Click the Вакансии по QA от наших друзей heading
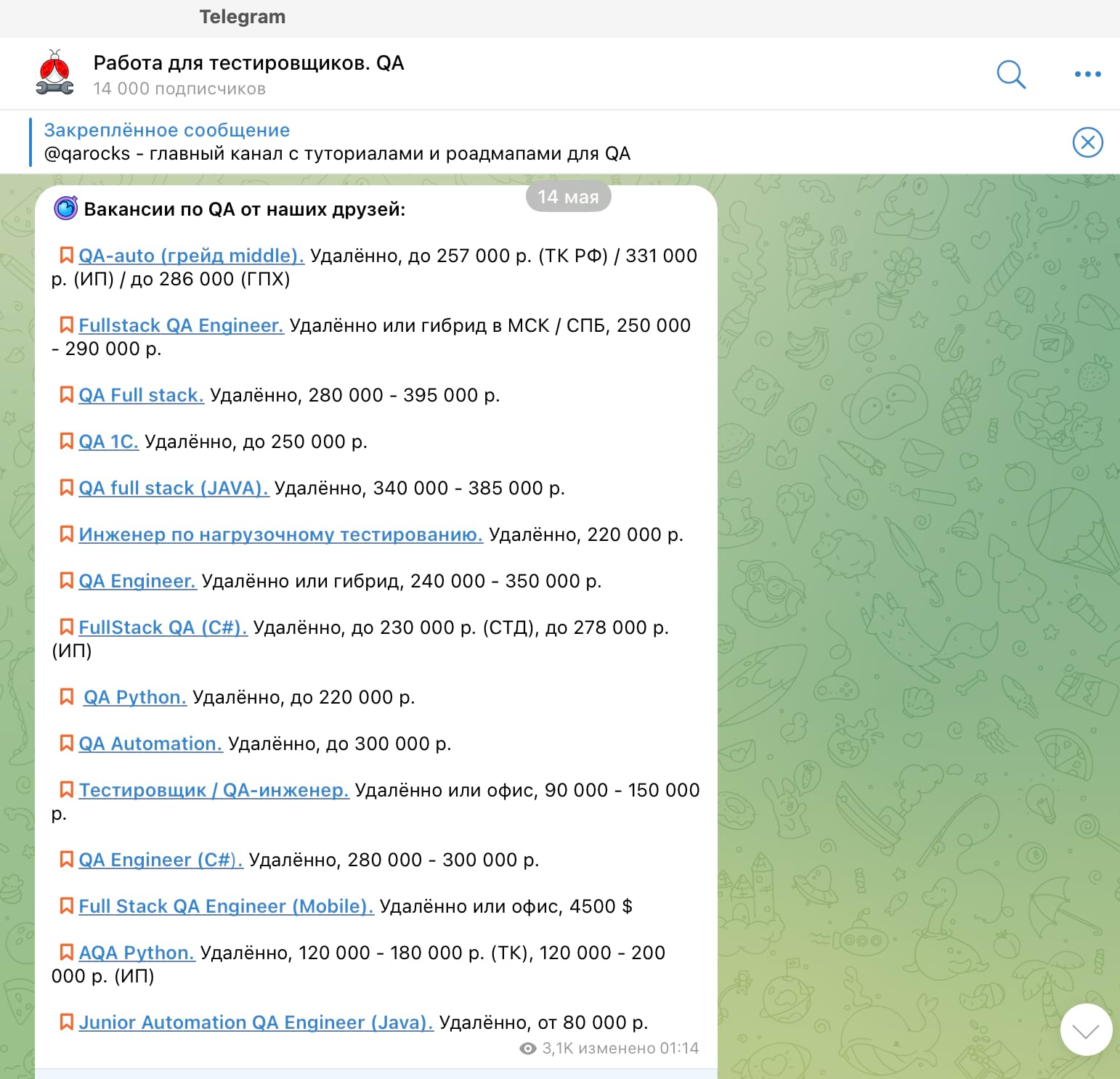Screen dimensions: 1120x1079 coord(245,209)
